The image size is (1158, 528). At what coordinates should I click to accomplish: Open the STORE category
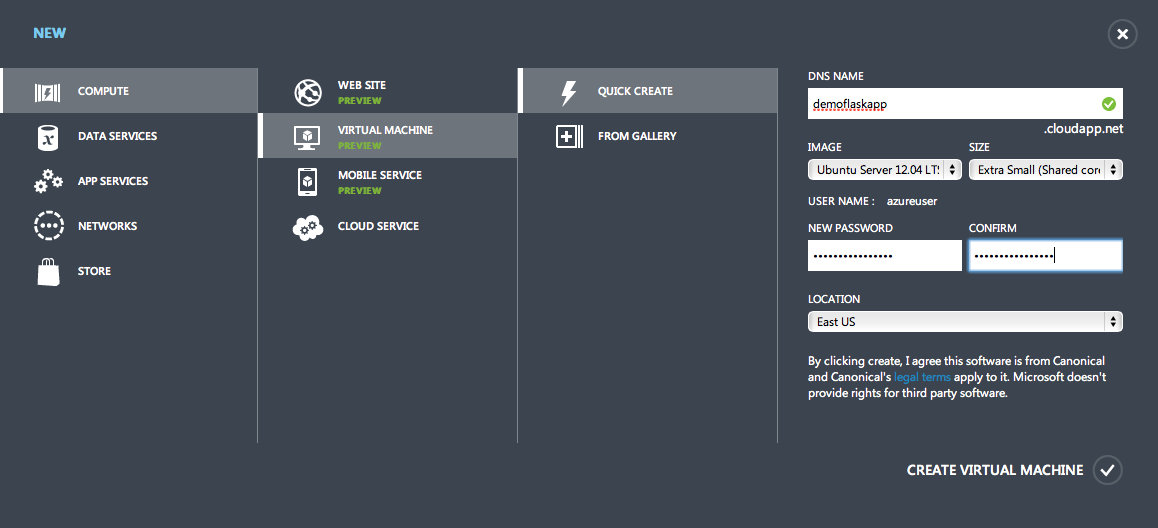coord(95,271)
